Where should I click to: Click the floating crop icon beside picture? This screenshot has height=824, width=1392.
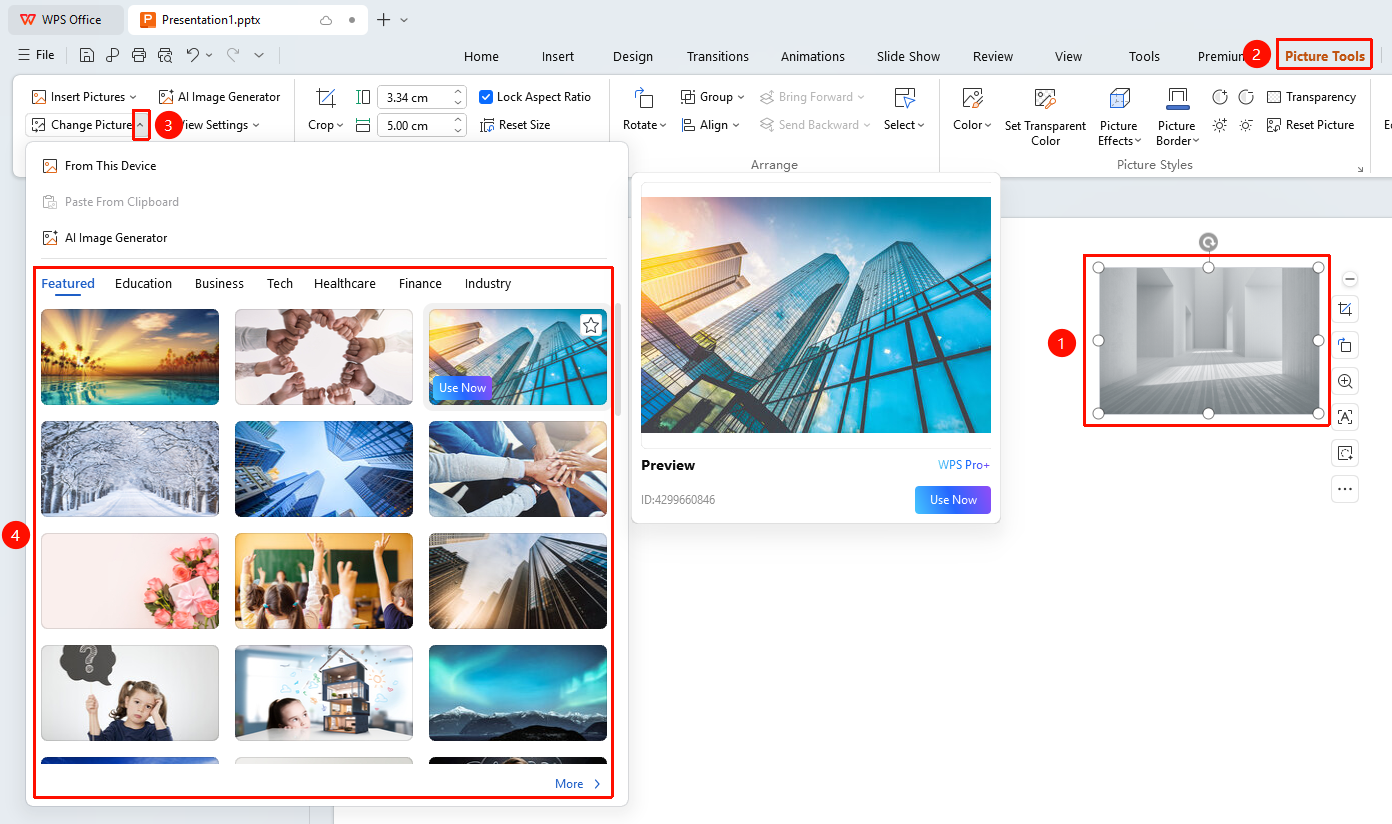tap(1345, 309)
